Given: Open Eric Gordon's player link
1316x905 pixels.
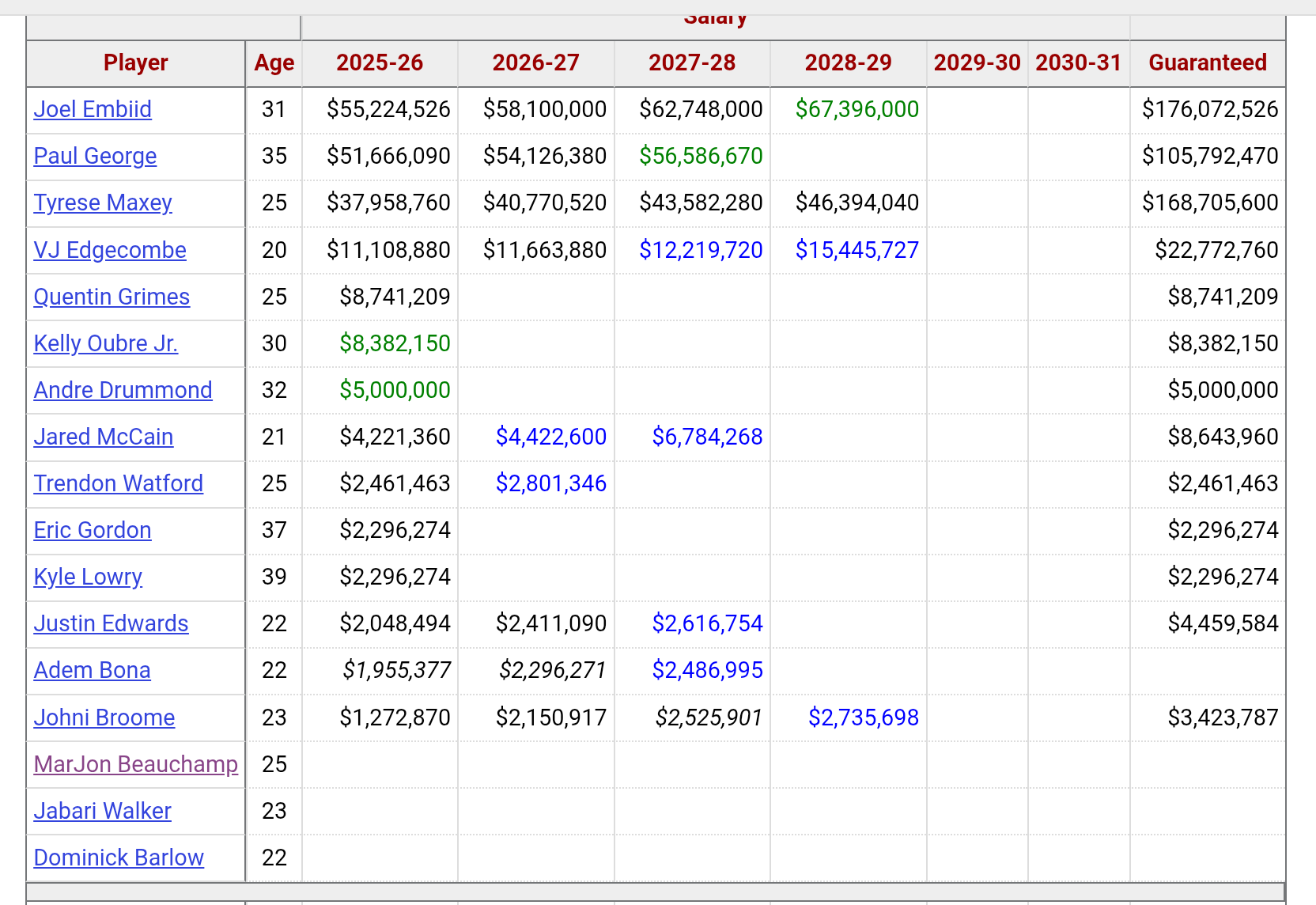Looking at the screenshot, I should click(93, 530).
